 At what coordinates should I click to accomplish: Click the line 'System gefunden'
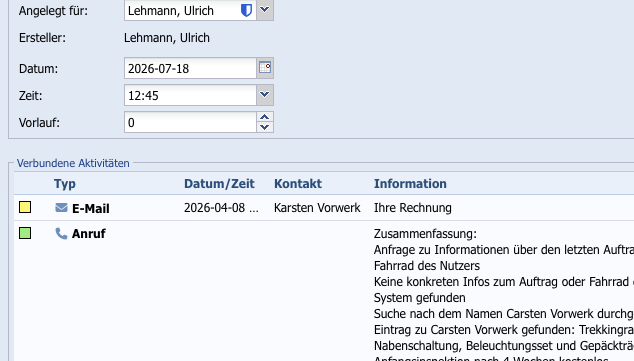[419, 298]
